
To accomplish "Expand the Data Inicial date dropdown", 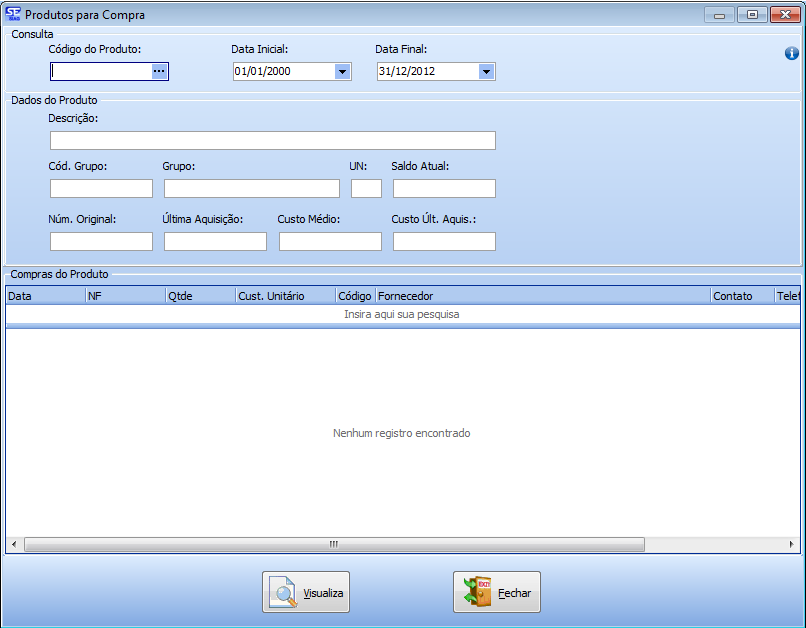I will click(x=342, y=72).
